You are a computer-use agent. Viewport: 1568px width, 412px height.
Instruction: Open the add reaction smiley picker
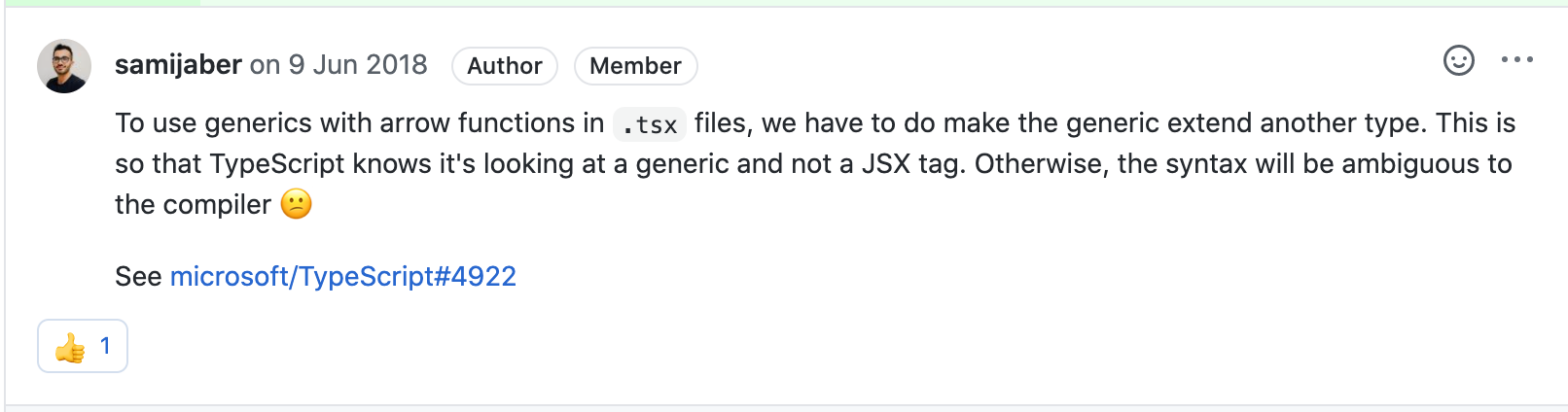(1458, 60)
